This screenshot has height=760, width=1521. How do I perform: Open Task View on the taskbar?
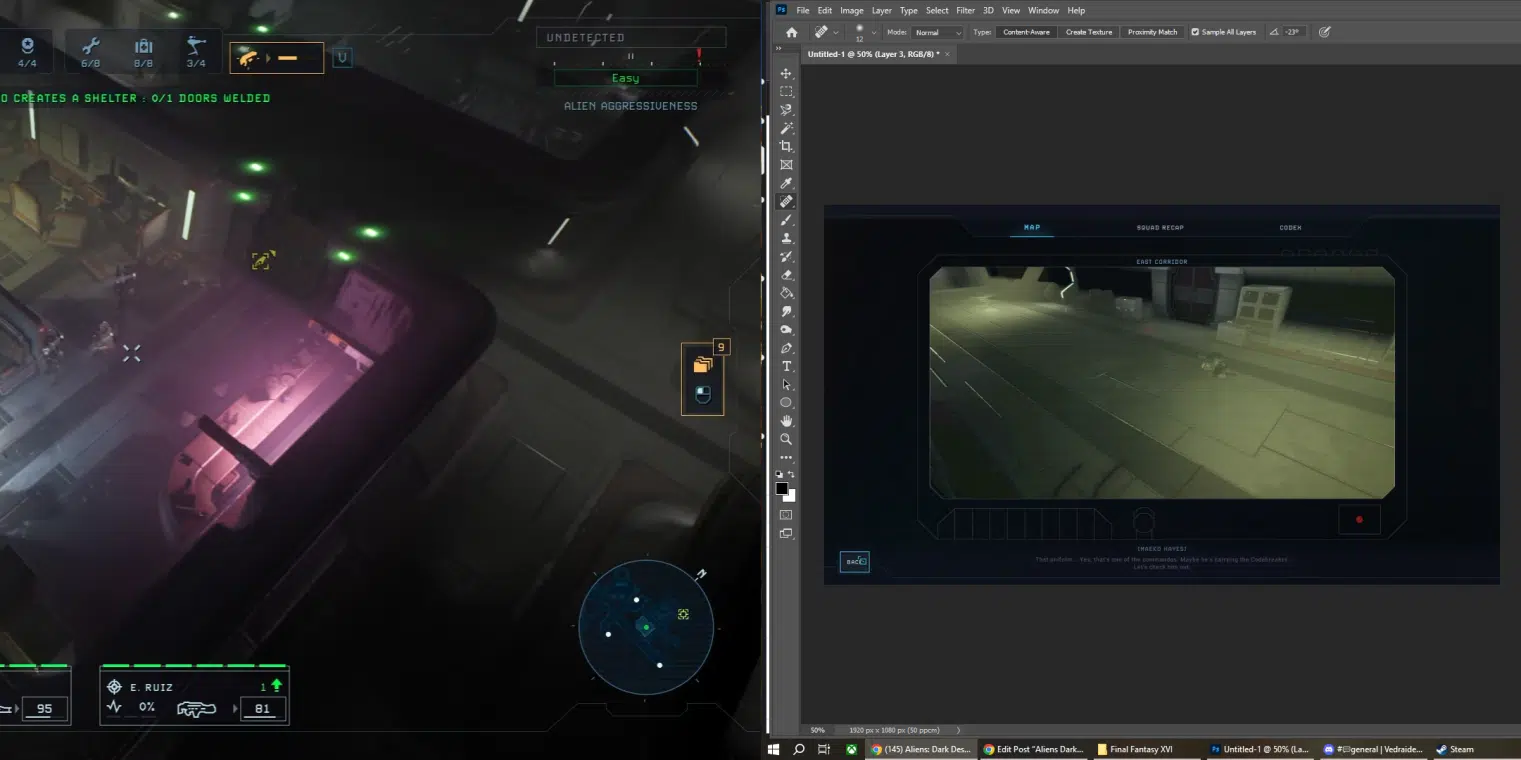pyautogui.click(x=824, y=749)
